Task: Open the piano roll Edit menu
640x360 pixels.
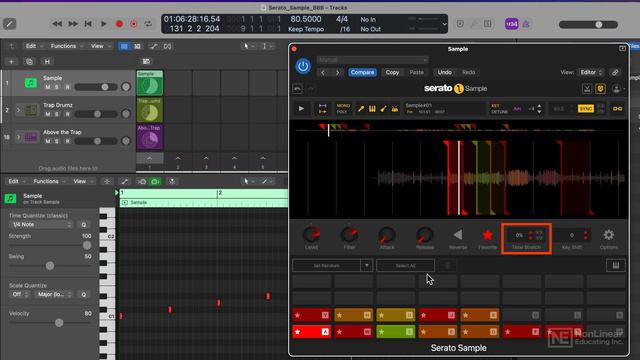Action: [x=16, y=181]
